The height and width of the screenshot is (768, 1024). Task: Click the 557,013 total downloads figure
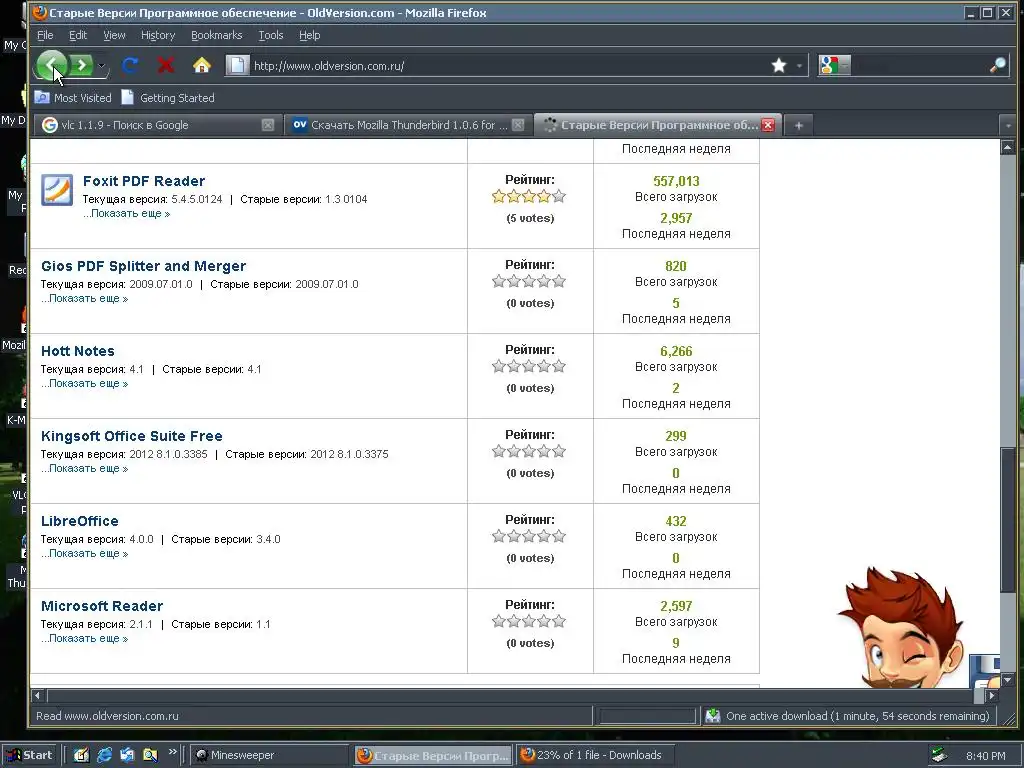[676, 181]
